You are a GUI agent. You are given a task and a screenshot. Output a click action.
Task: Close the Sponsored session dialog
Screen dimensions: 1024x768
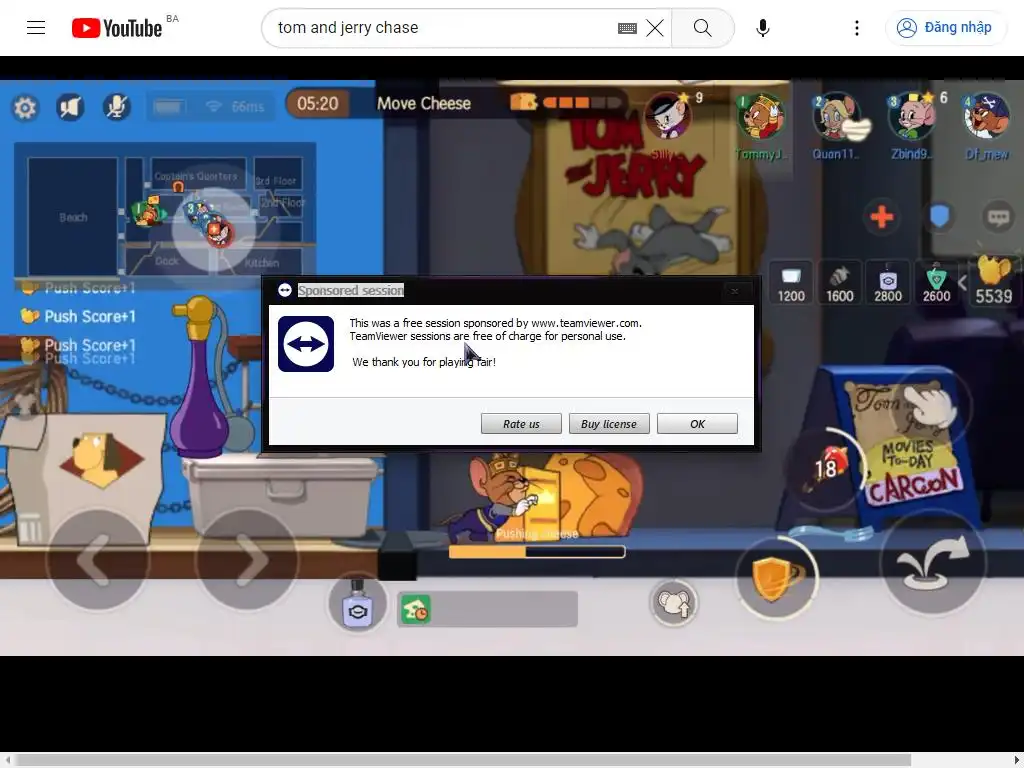(x=735, y=291)
